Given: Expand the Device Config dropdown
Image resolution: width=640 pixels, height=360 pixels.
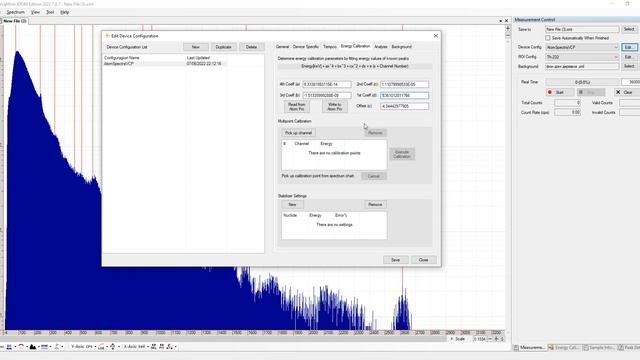Looking at the screenshot, I should (616, 47).
